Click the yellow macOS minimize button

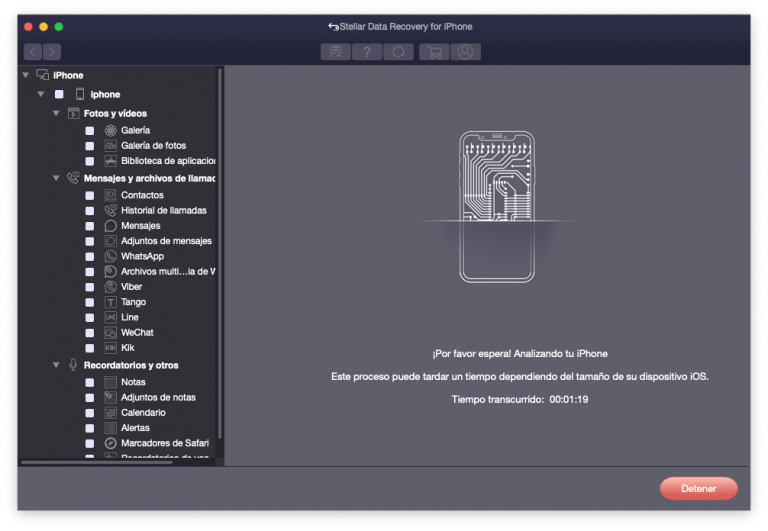44,26
